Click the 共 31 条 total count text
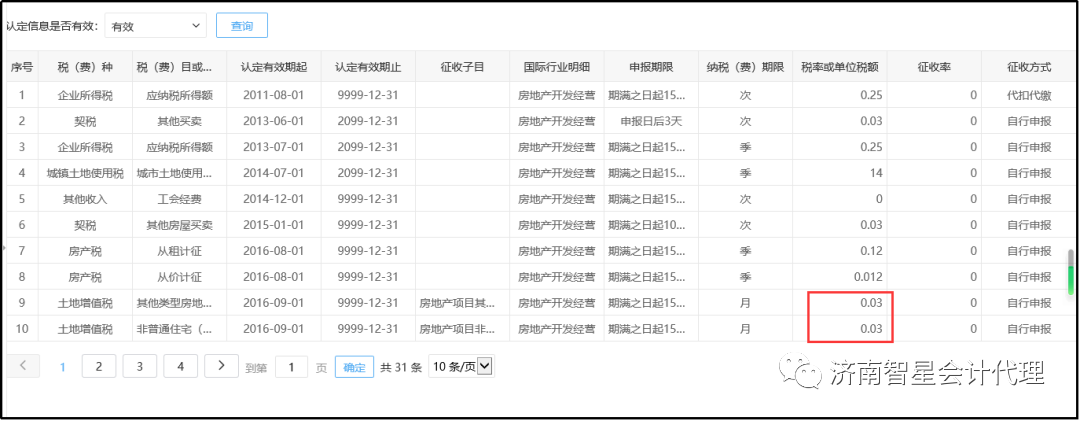Image resolution: width=1080 pixels, height=421 pixels. tap(401, 367)
